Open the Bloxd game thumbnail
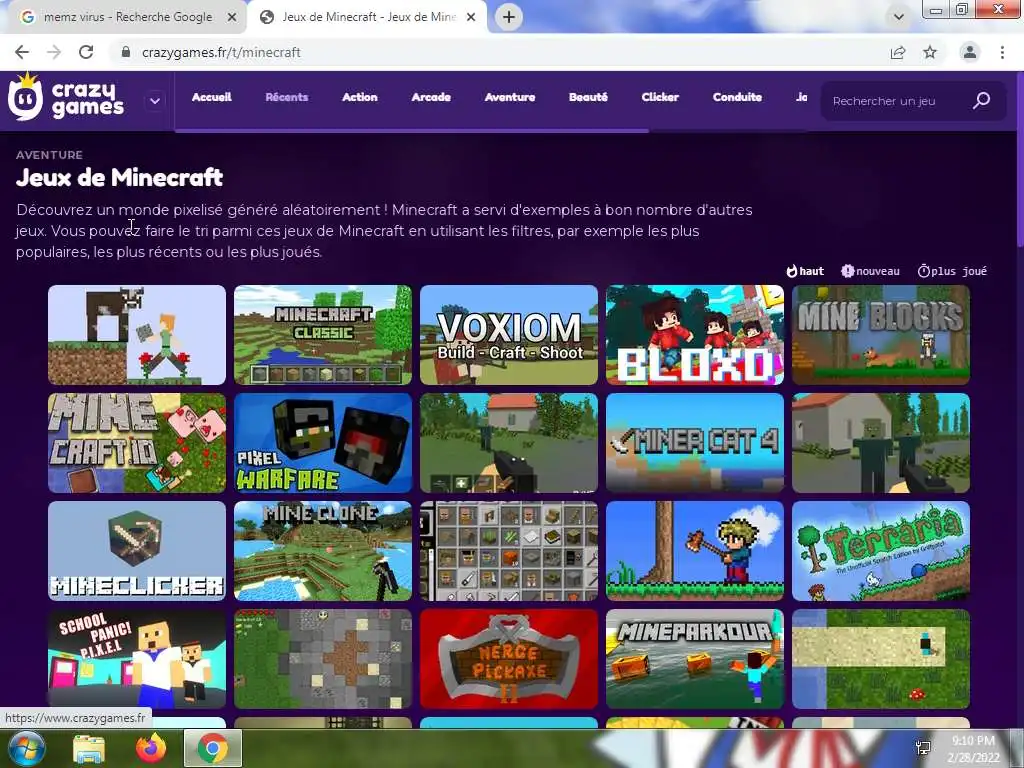This screenshot has width=1024, height=768. [695, 335]
